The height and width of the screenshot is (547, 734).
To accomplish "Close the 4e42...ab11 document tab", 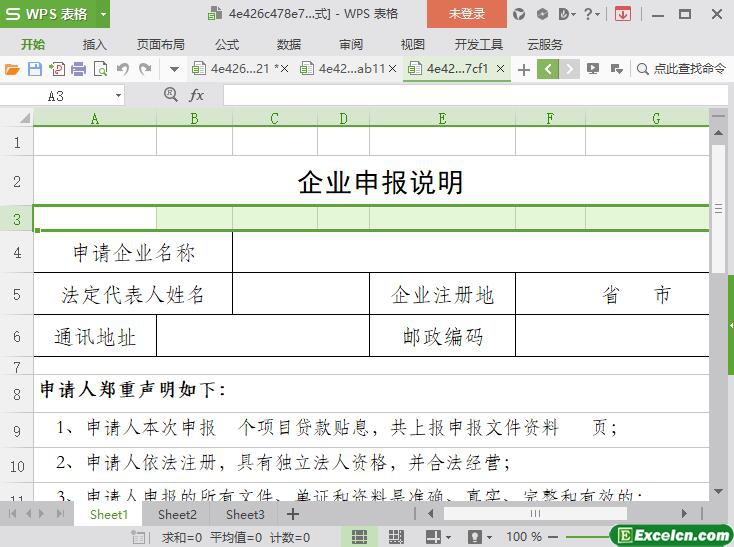I will 393,69.
